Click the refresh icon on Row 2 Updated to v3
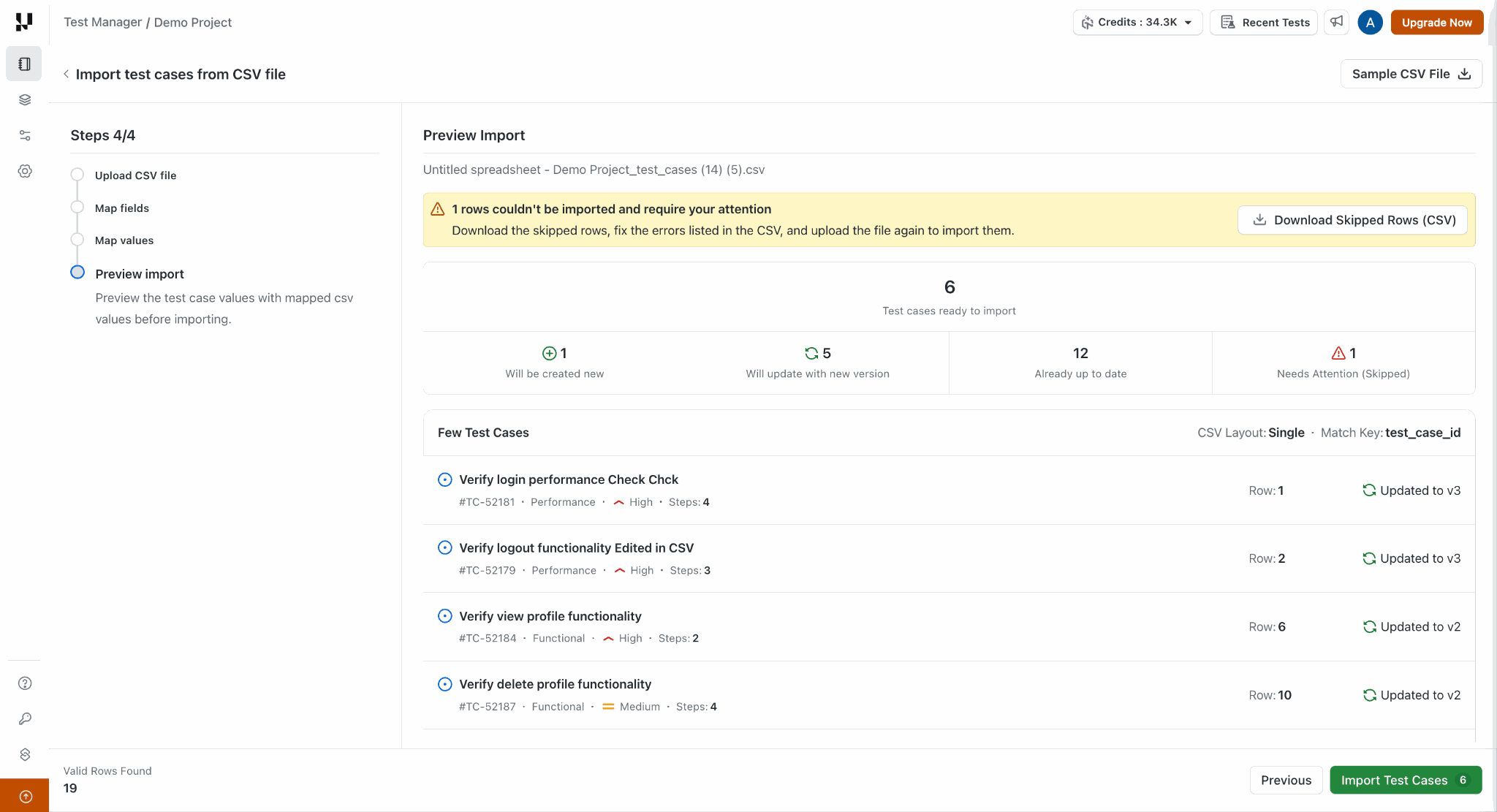Viewport: 1497px width, 812px height. pyautogui.click(x=1369, y=558)
